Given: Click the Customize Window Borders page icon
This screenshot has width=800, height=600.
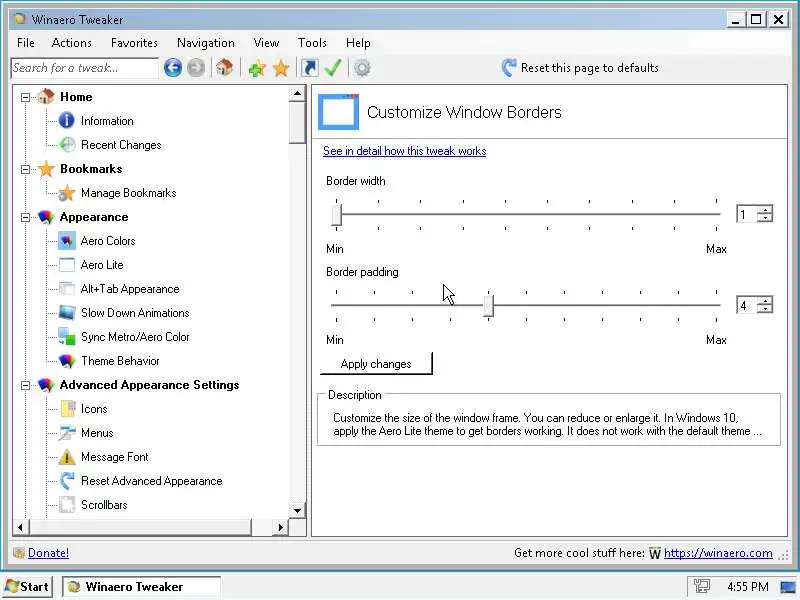Looking at the screenshot, I should pyautogui.click(x=338, y=112).
